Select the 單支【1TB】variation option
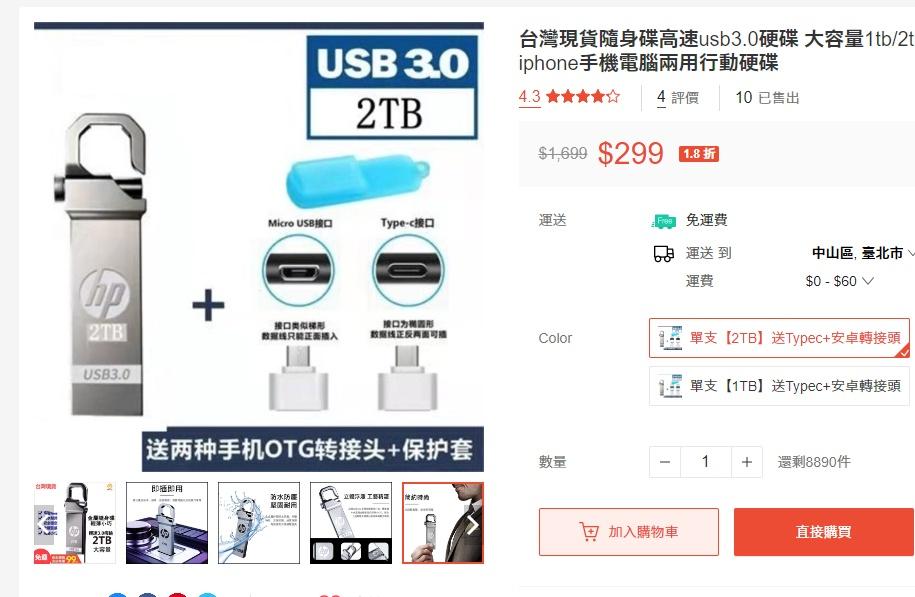 tap(779, 386)
